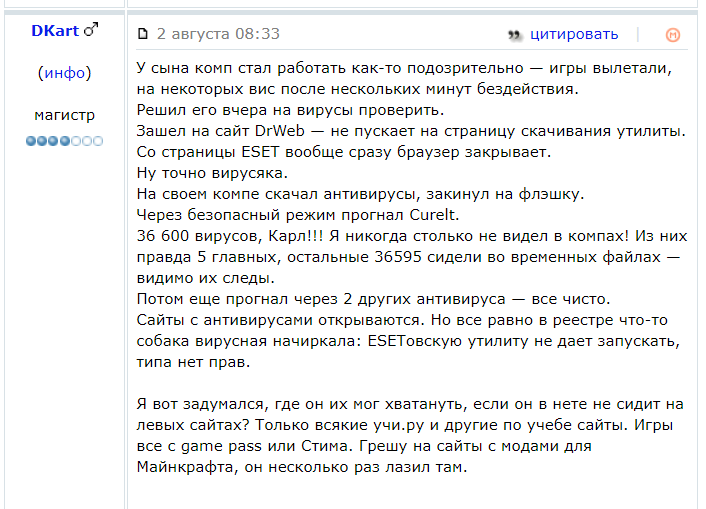Click the магистр rank label

65,115
